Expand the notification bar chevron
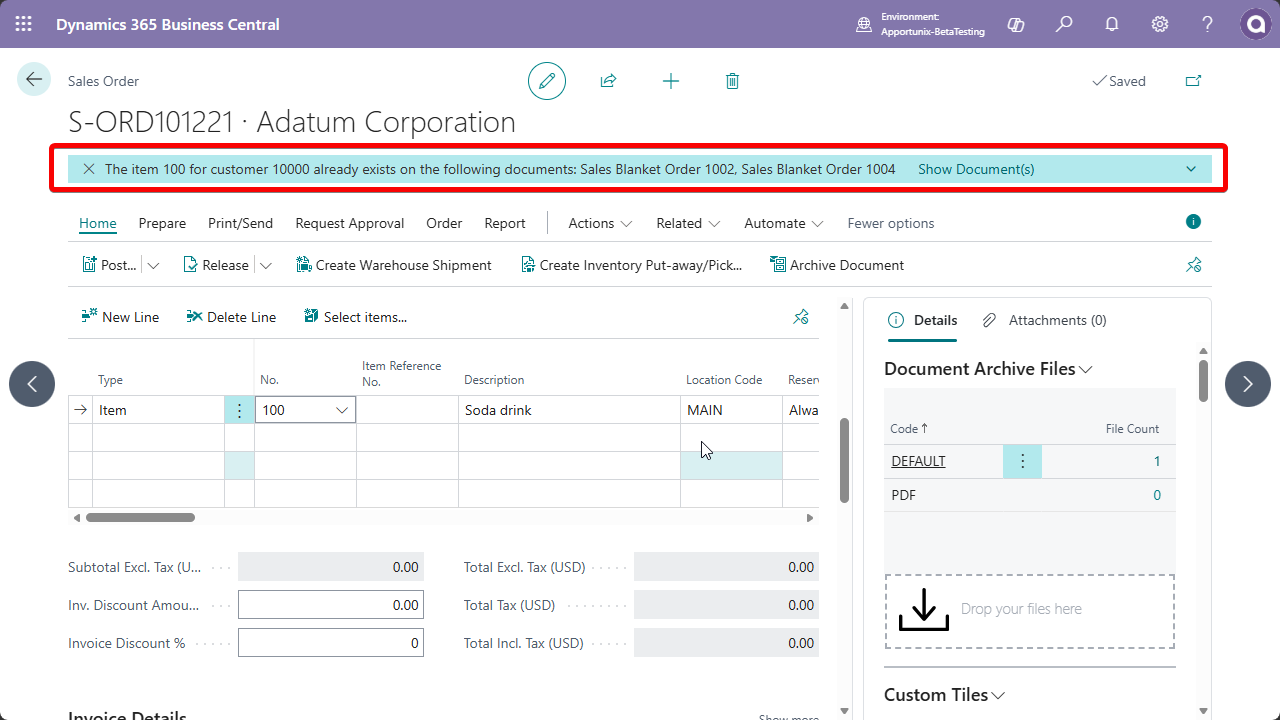 1191,169
